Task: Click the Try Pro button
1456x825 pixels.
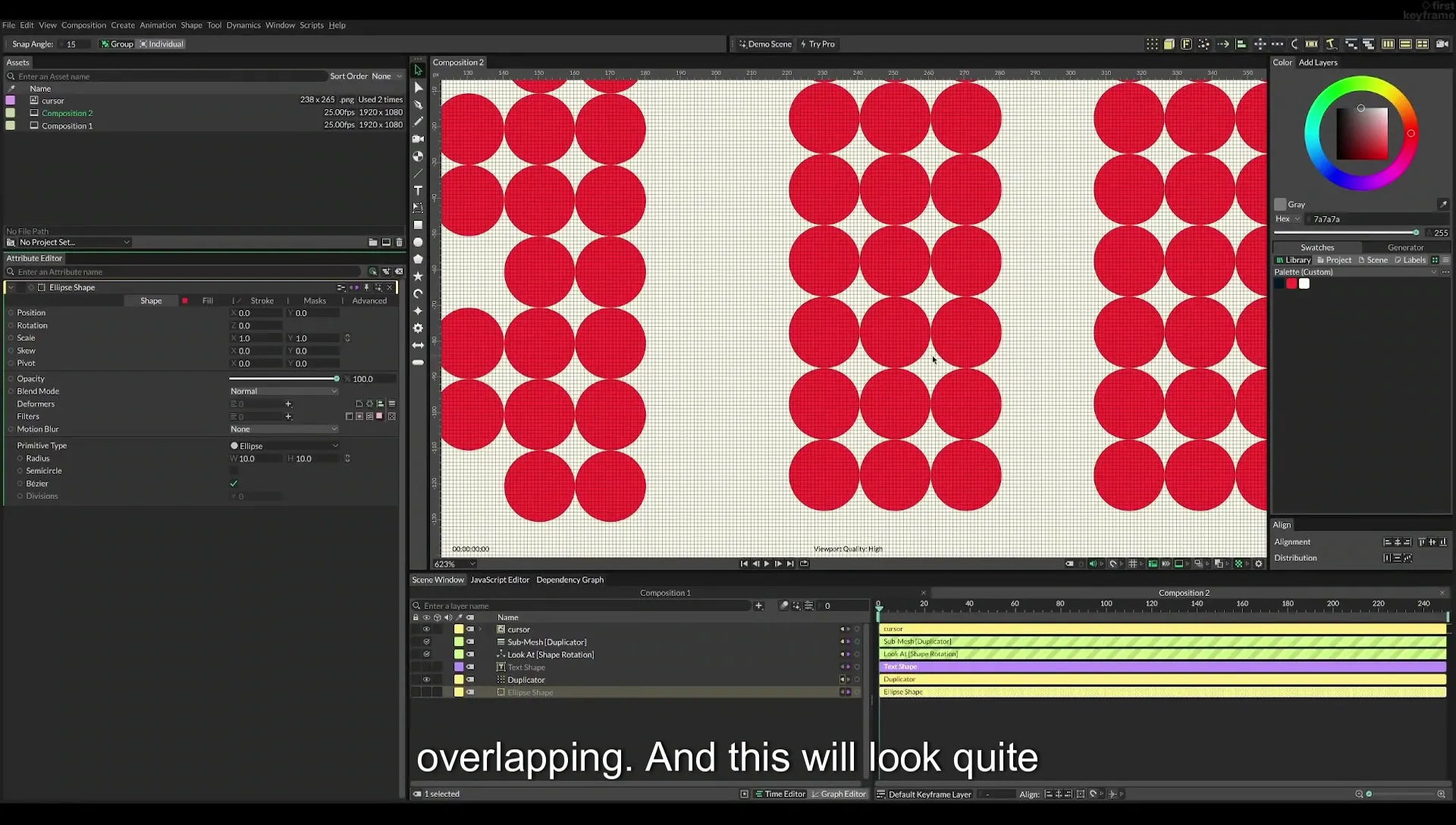Action: pyautogui.click(x=817, y=44)
